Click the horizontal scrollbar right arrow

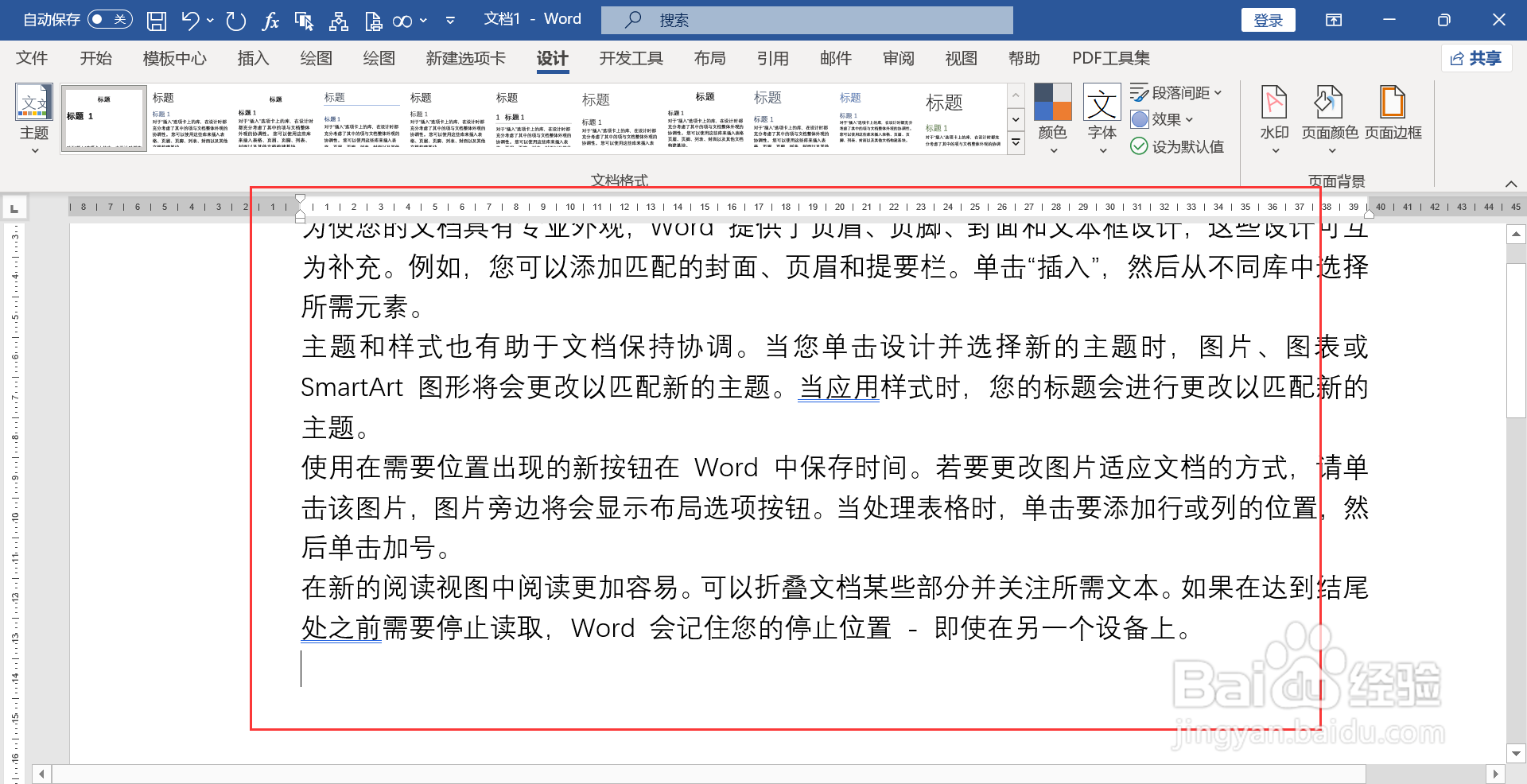pos(1495,774)
